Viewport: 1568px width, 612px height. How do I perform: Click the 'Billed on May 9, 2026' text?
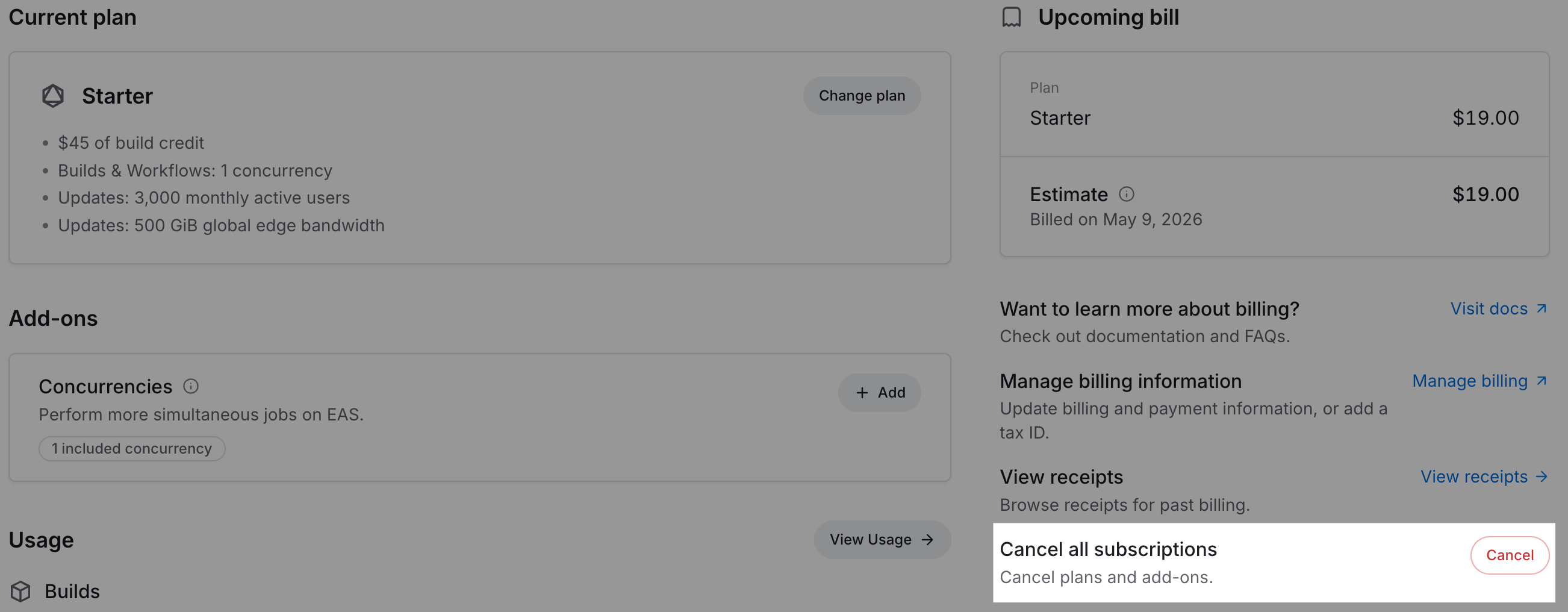click(x=1116, y=220)
